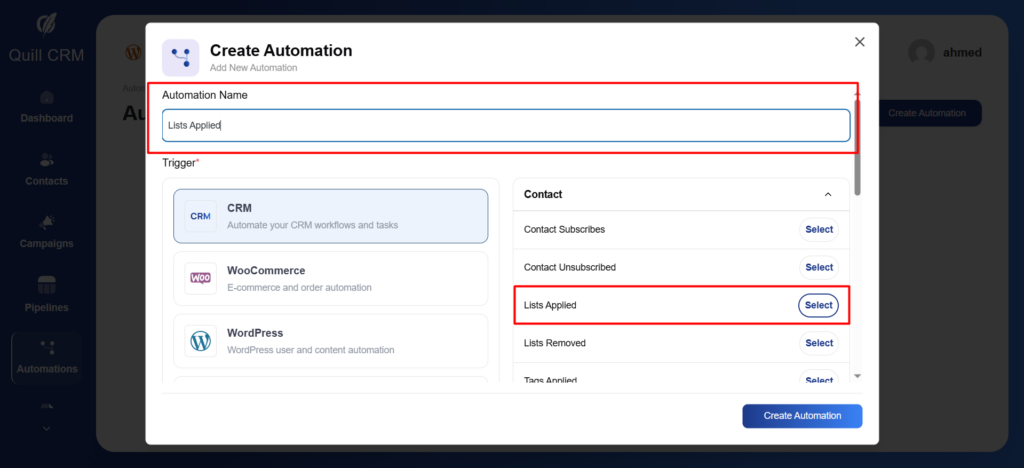The image size is (1024, 468).
Task: Open Contacts in the sidebar
Action: coord(47,161)
